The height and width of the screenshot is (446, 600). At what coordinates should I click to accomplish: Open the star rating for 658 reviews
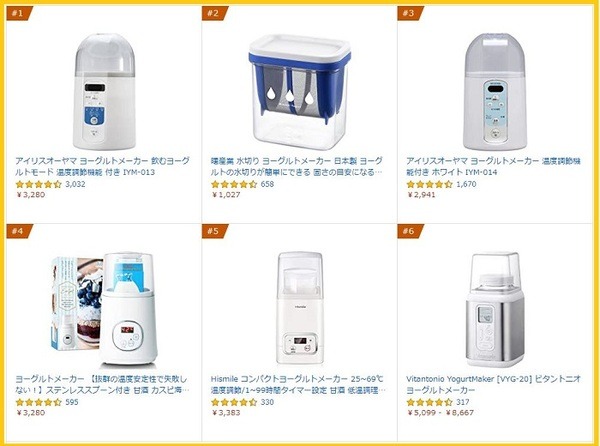click(x=234, y=184)
